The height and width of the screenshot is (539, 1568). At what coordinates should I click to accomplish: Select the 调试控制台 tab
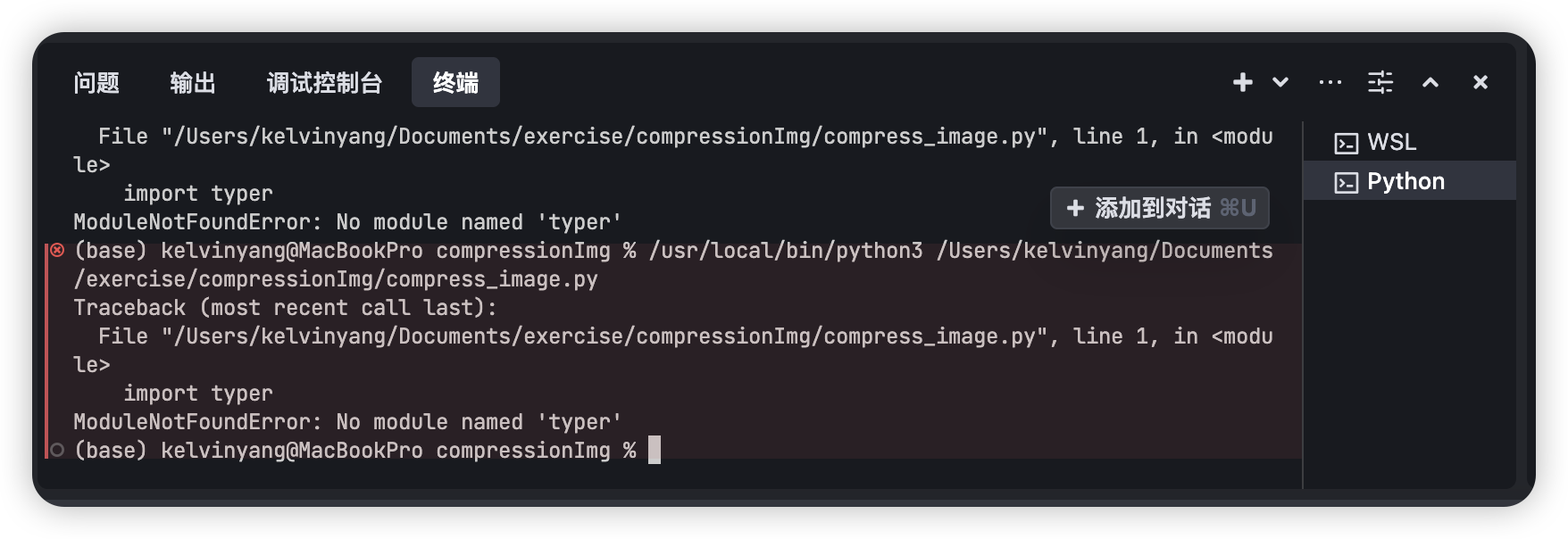click(x=324, y=83)
